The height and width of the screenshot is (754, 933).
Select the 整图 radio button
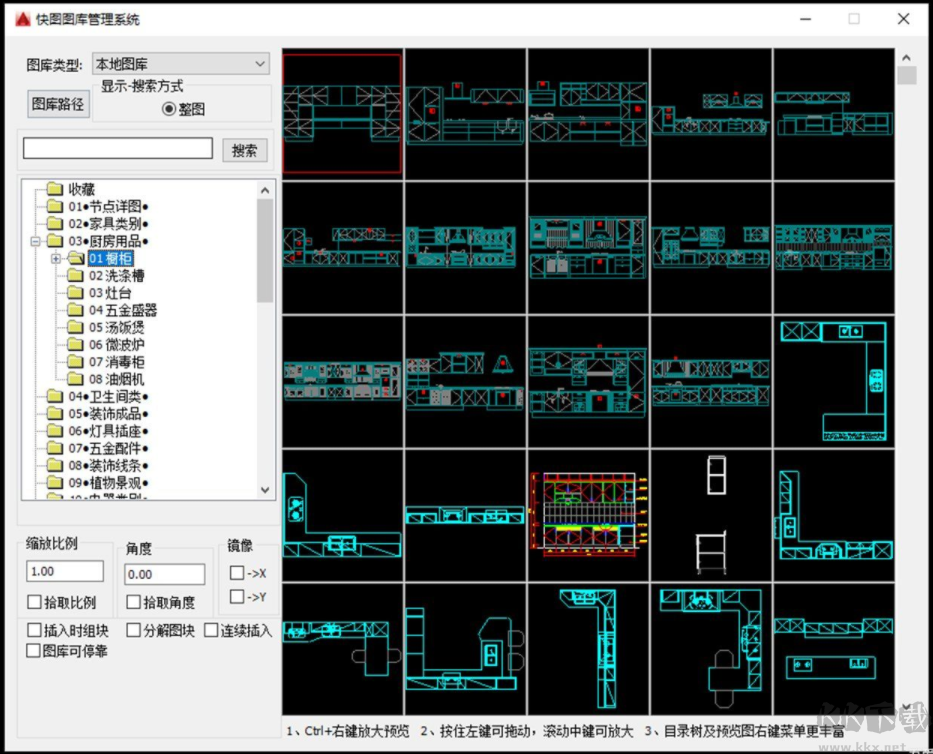pos(168,109)
